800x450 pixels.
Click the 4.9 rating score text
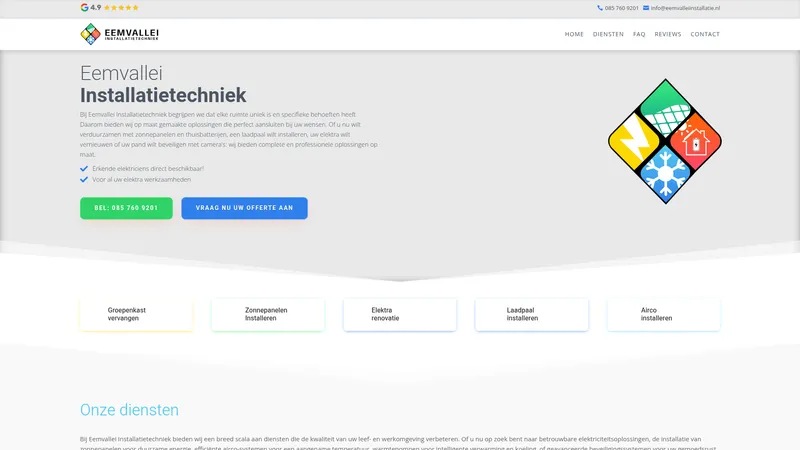click(x=96, y=8)
